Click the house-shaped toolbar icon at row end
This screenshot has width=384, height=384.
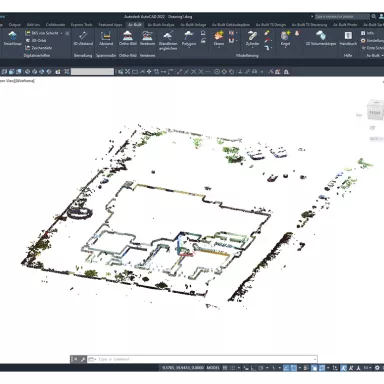(286, 72)
